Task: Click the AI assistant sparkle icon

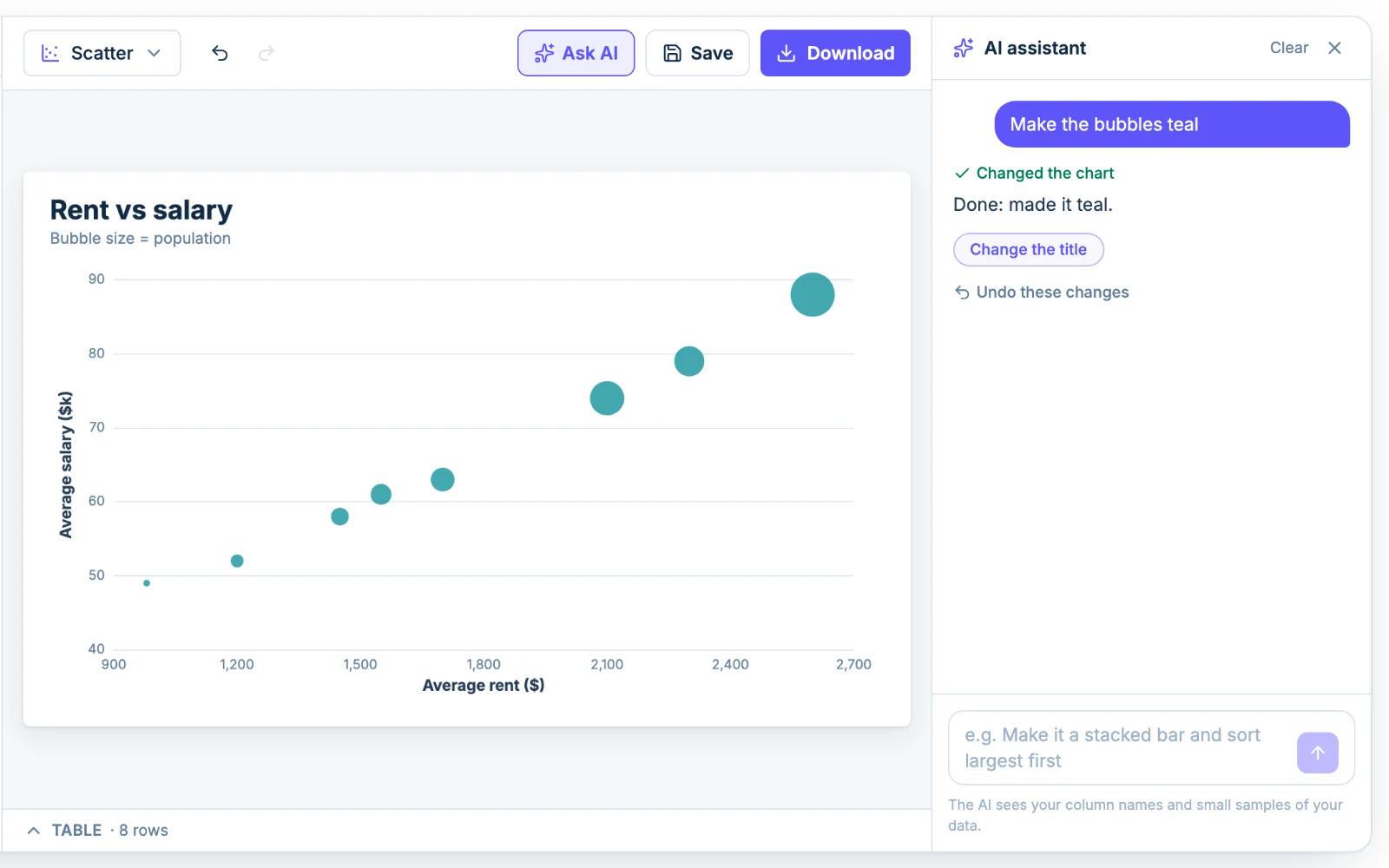Action: click(963, 48)
